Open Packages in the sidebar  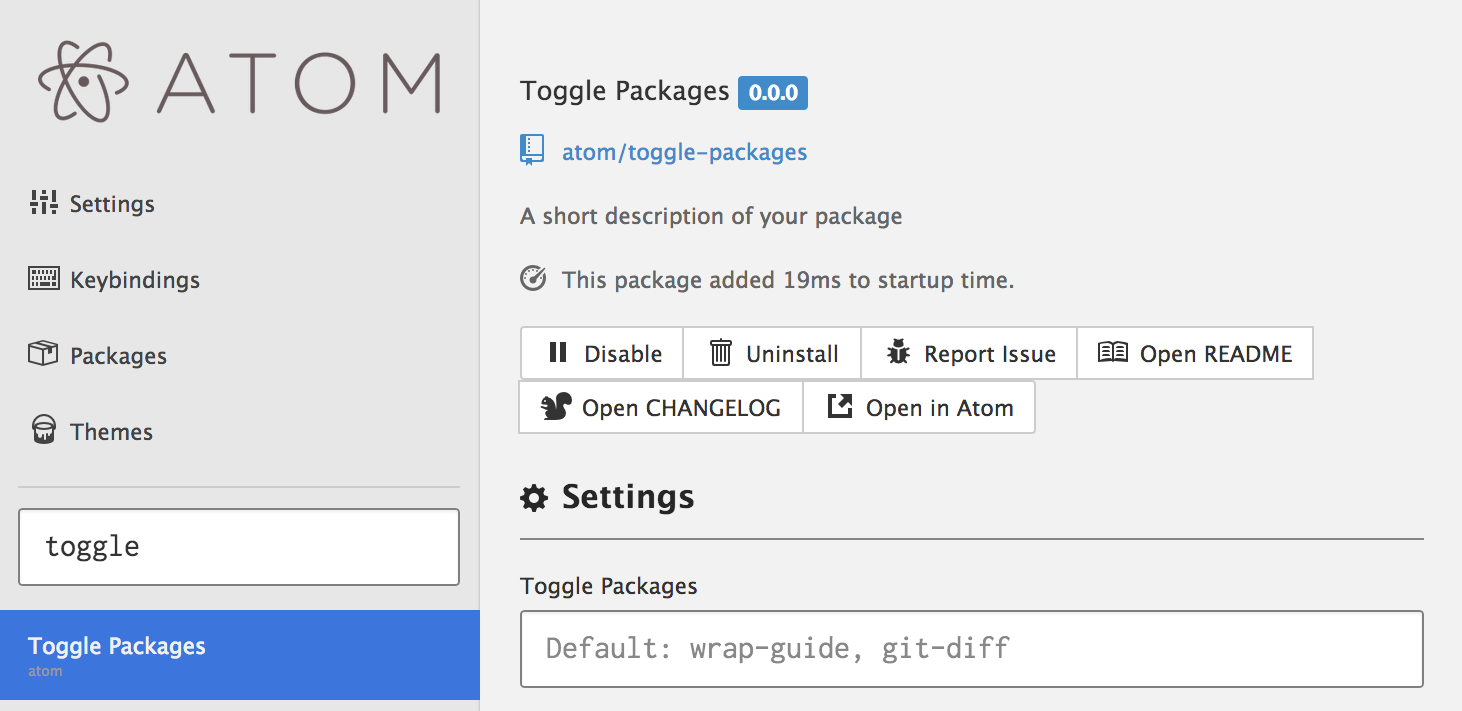click(97, 356)
